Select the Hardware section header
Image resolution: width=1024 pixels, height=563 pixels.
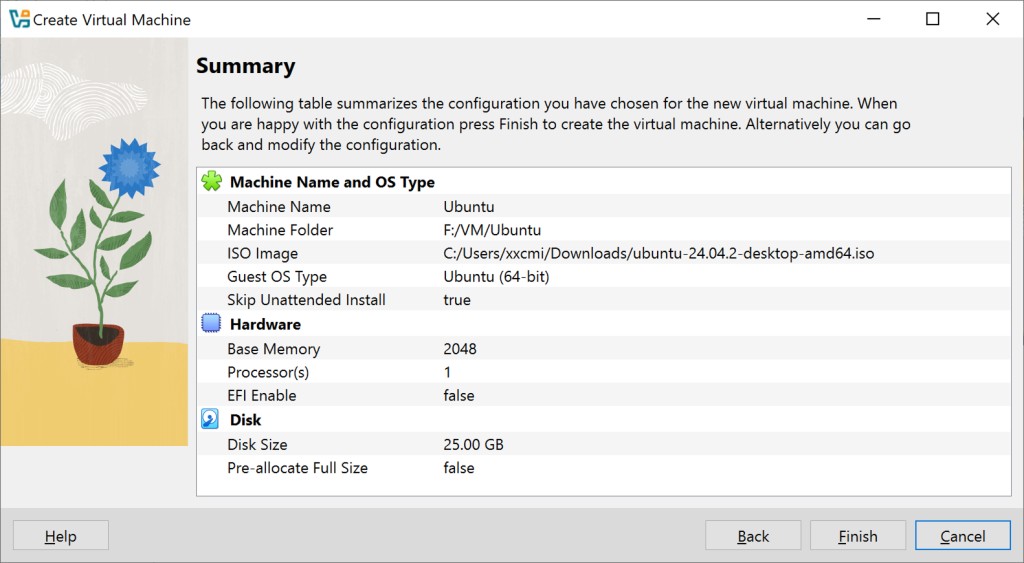click(265, 324)
